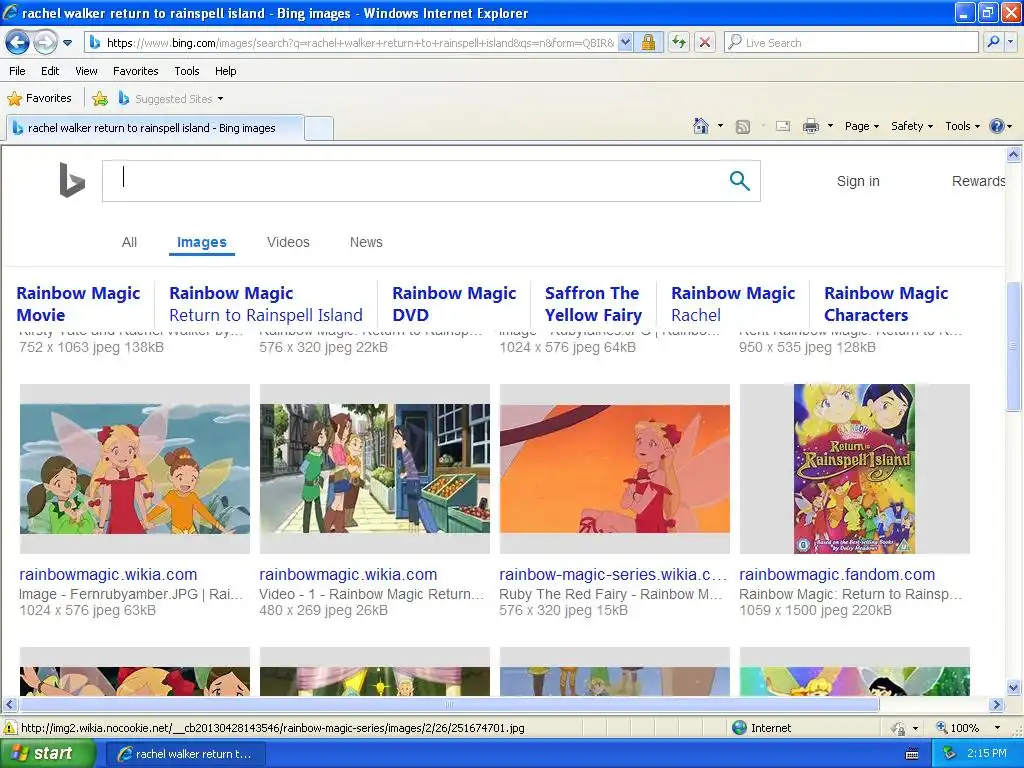Open Saffron The Yellow Fairy suggestion
Screen dimensions: 1024x768
tap(593, 304)
